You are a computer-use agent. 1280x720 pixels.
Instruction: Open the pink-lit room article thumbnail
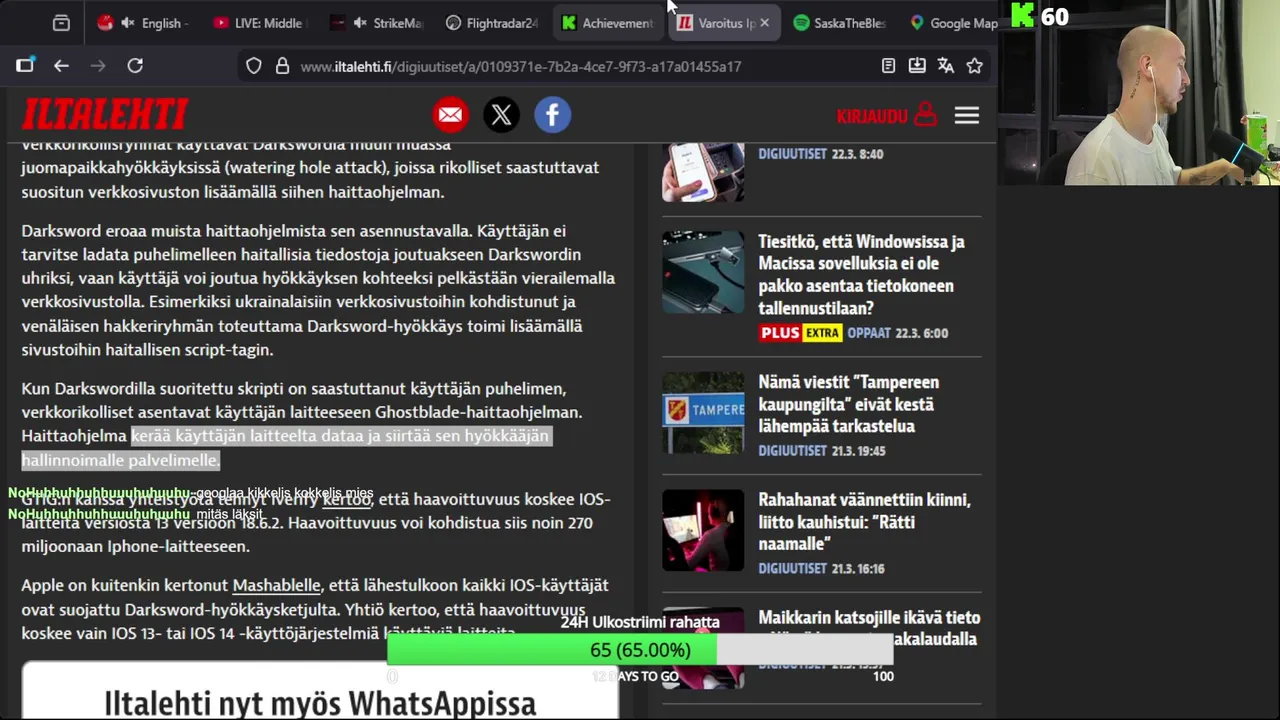(x=703, y=530)
